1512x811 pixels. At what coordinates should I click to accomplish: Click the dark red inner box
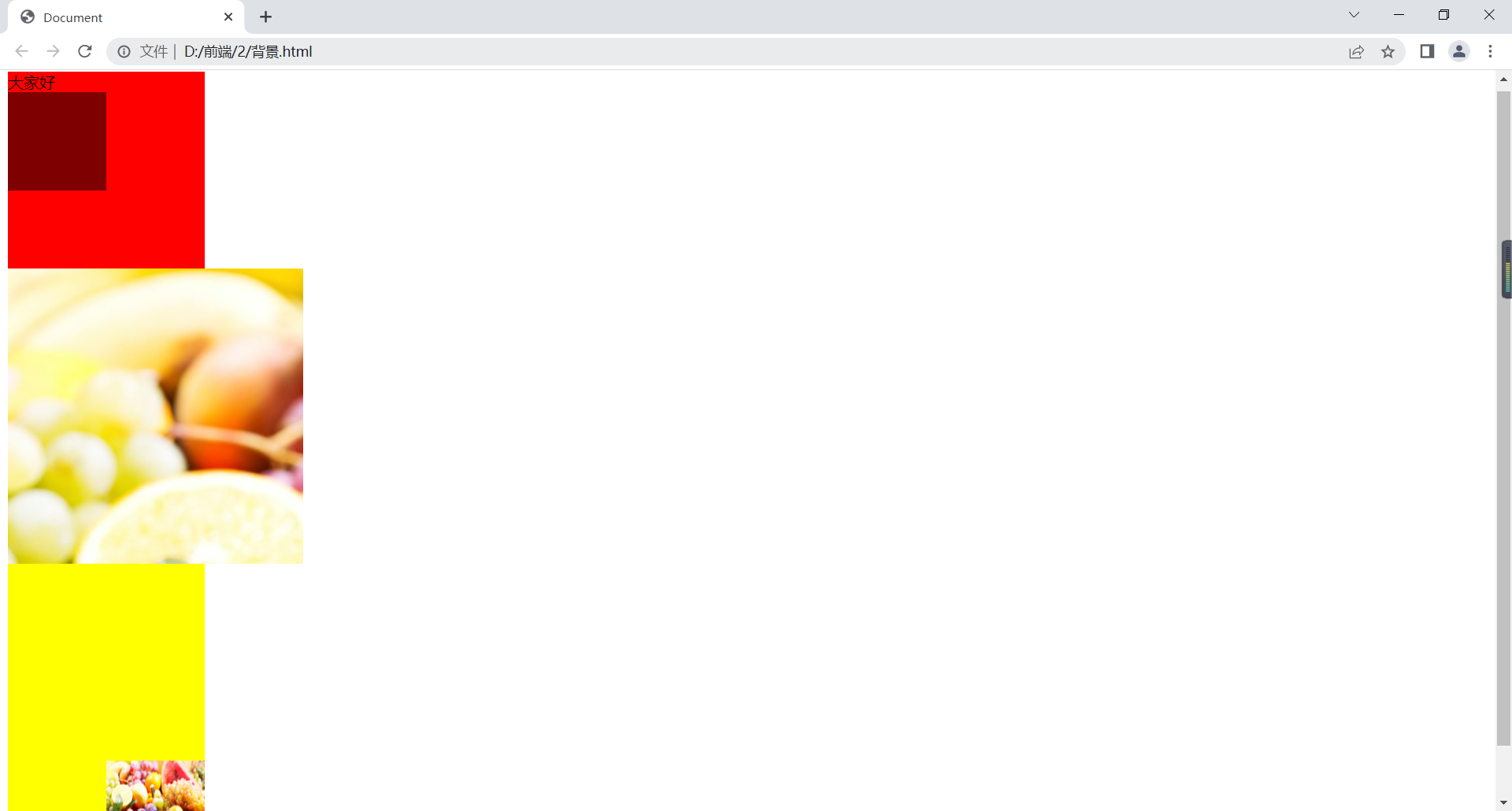(x=57, y=141)
